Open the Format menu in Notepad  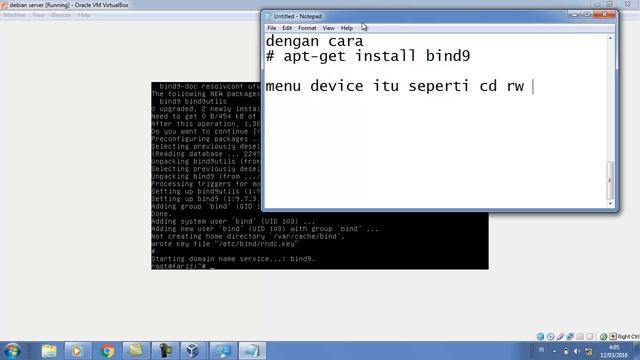click(307, 28)
